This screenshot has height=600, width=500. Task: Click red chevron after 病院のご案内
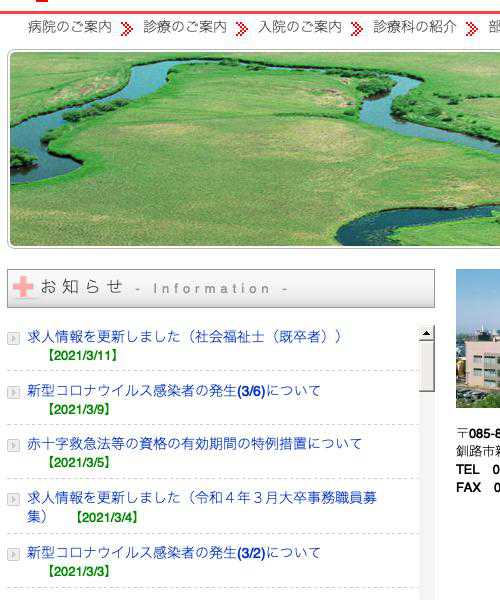click(127, 29)
